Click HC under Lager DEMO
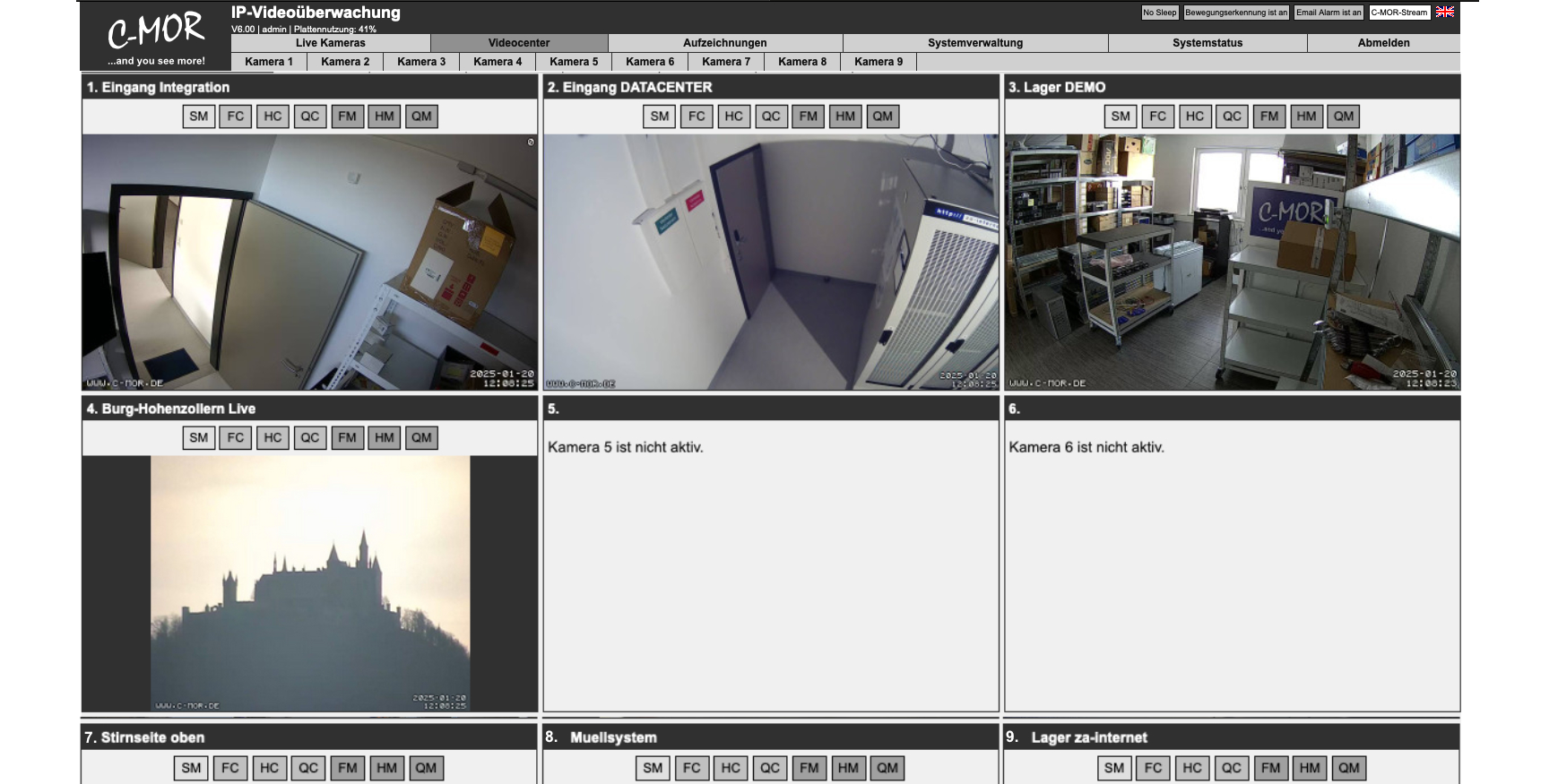 [x=1195, y=116]
